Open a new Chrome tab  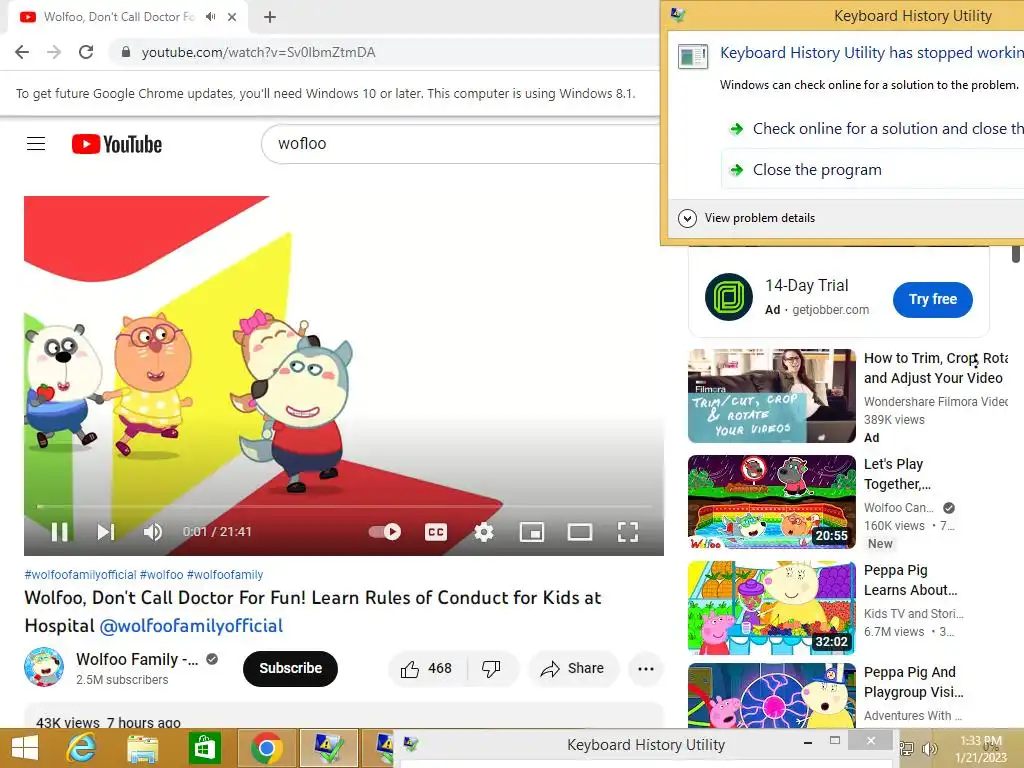270,17
